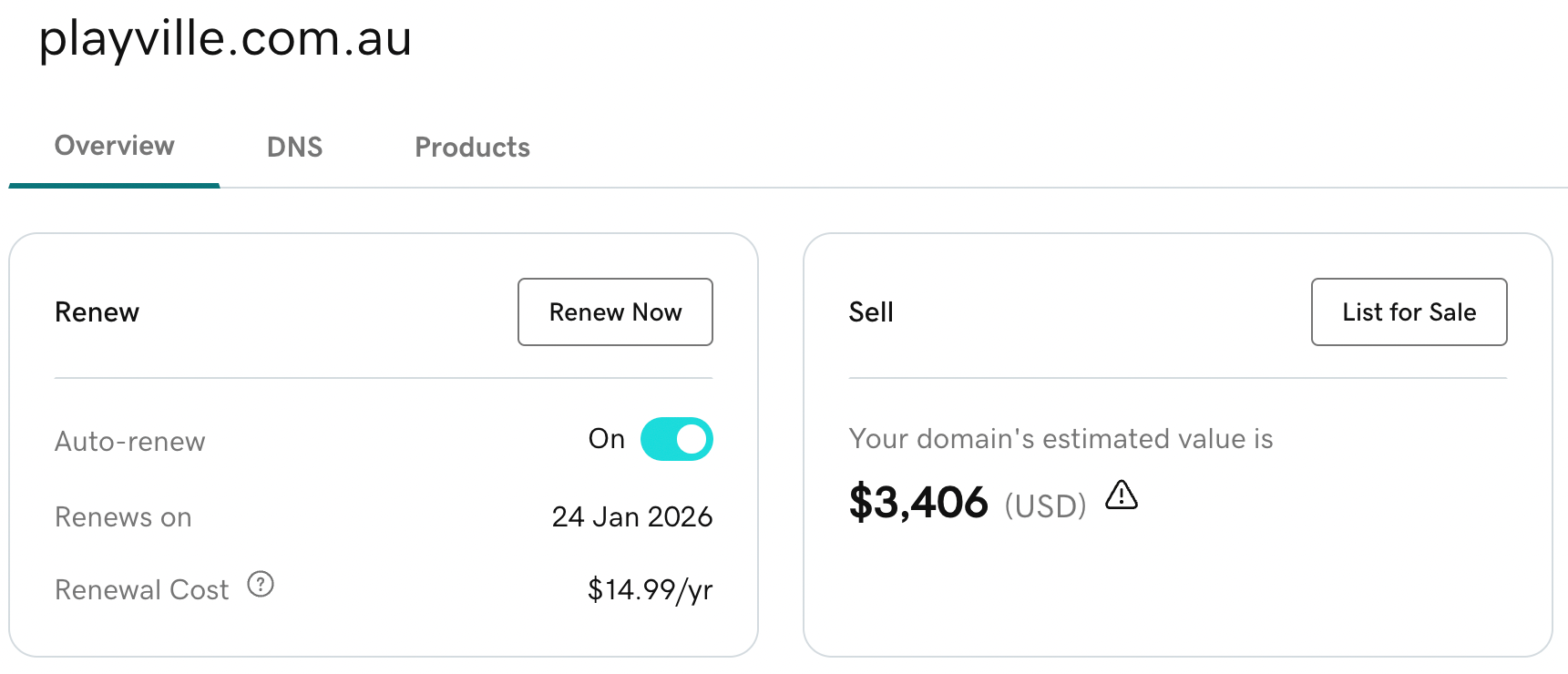This screenshot has width=1568, height=674.
Task: Open the Overview tab
Action: [x=114, y=146]
